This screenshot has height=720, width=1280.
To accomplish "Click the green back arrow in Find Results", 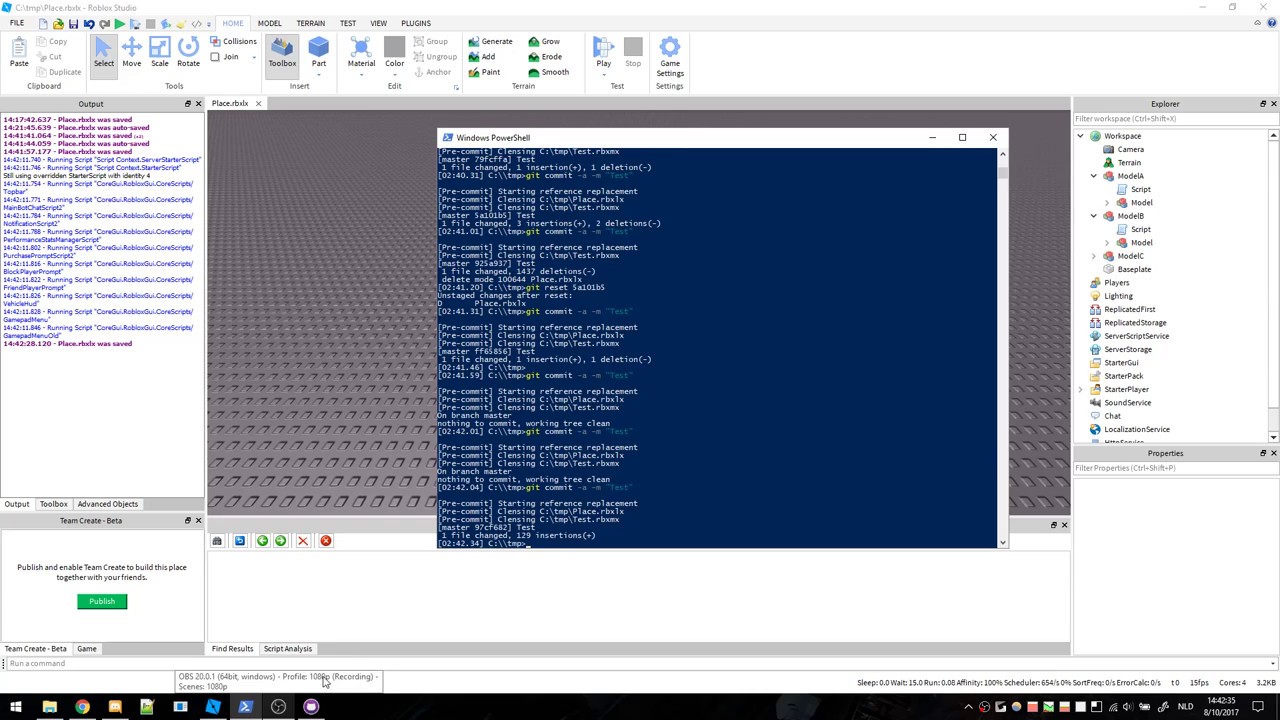I will point(262,541).
